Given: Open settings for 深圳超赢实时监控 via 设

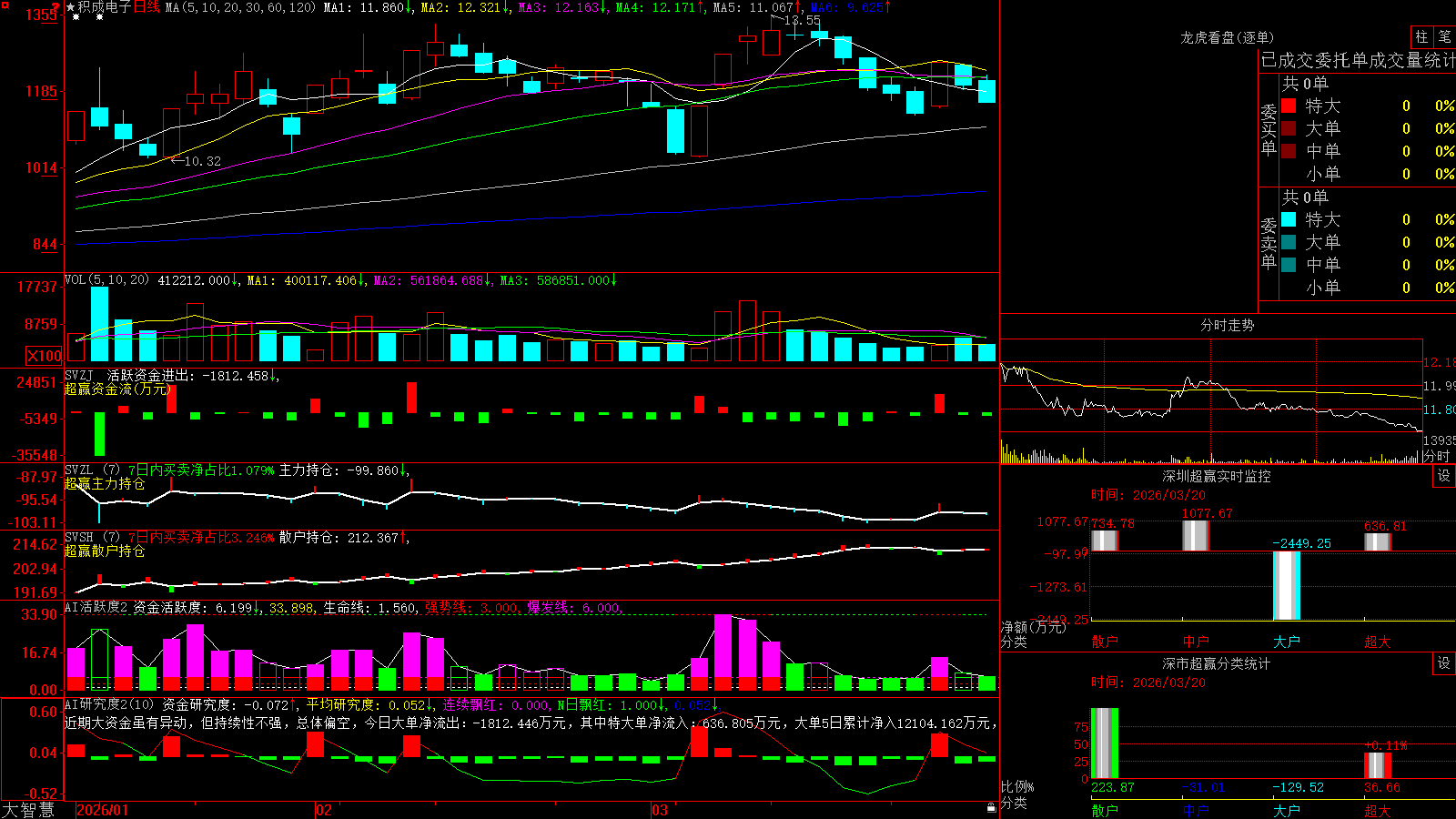Looking at the screenshot, I should (1444, 476).
